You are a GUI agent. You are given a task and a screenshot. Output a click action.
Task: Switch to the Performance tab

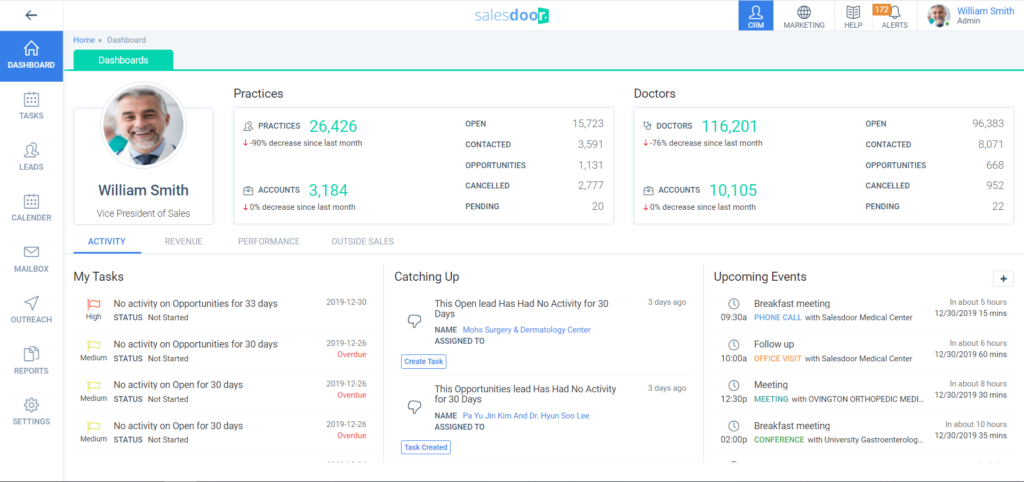(268, 241)
